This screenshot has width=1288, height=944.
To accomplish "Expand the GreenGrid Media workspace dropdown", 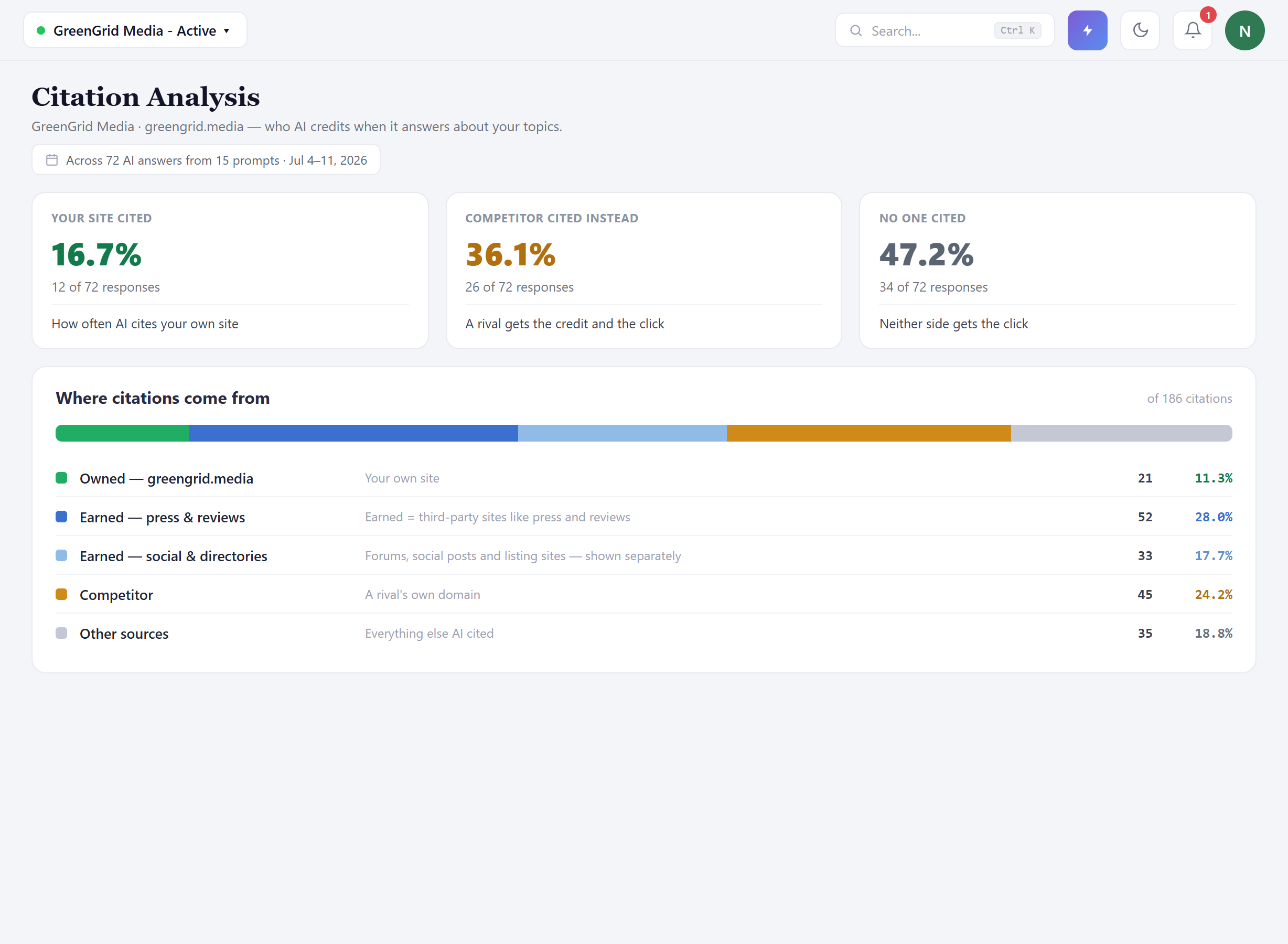I will pyautogui.click(x=135, y=30).
